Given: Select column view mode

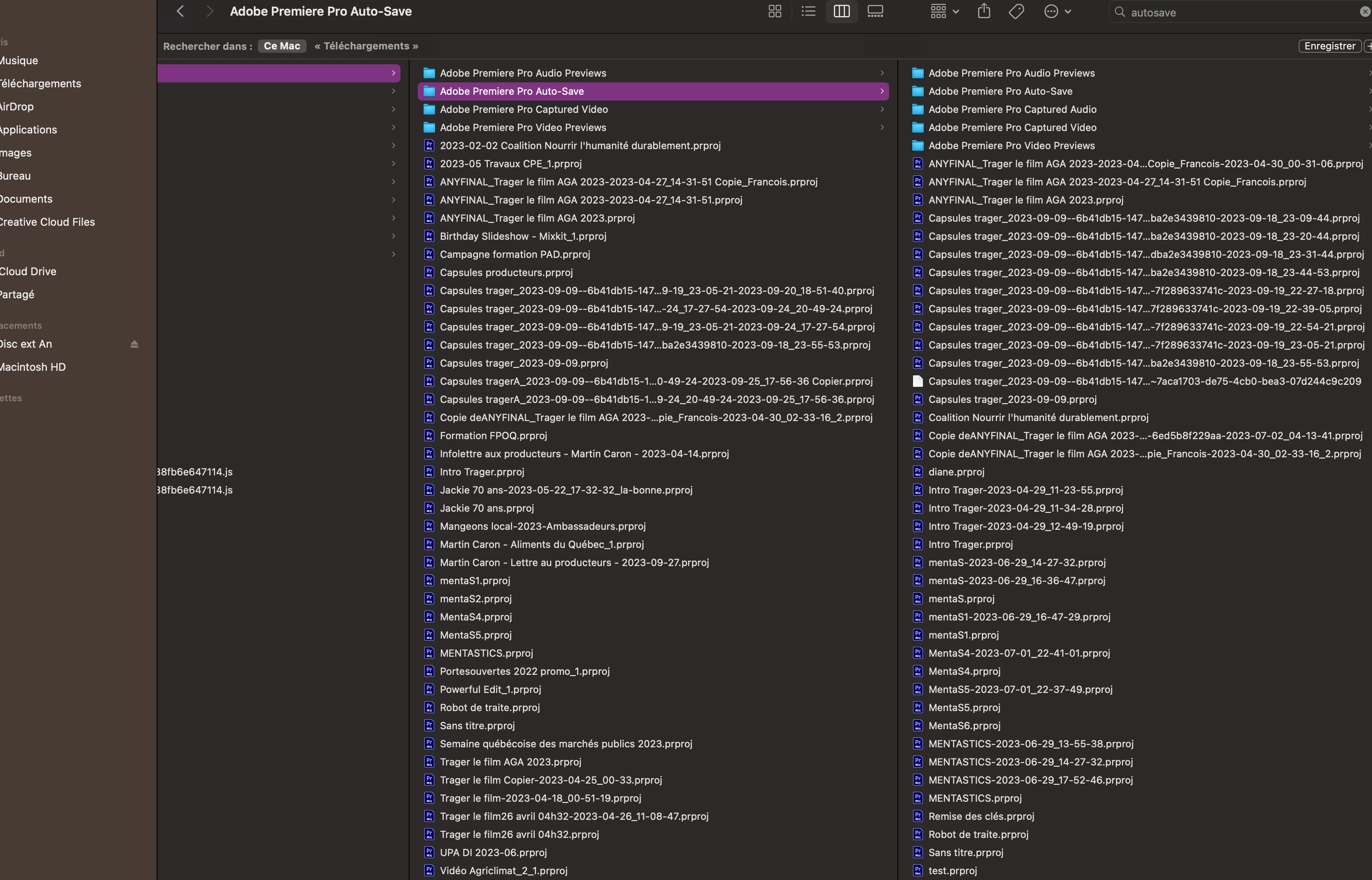Looking at the screenshot, I should pos(841,12).
